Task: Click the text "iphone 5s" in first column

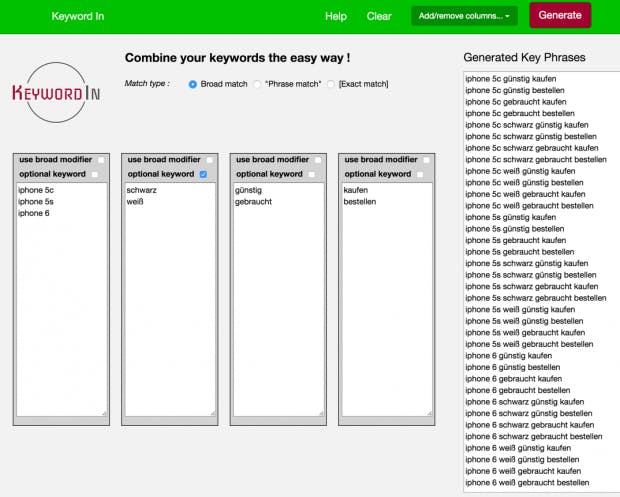Action: (36, 202)
